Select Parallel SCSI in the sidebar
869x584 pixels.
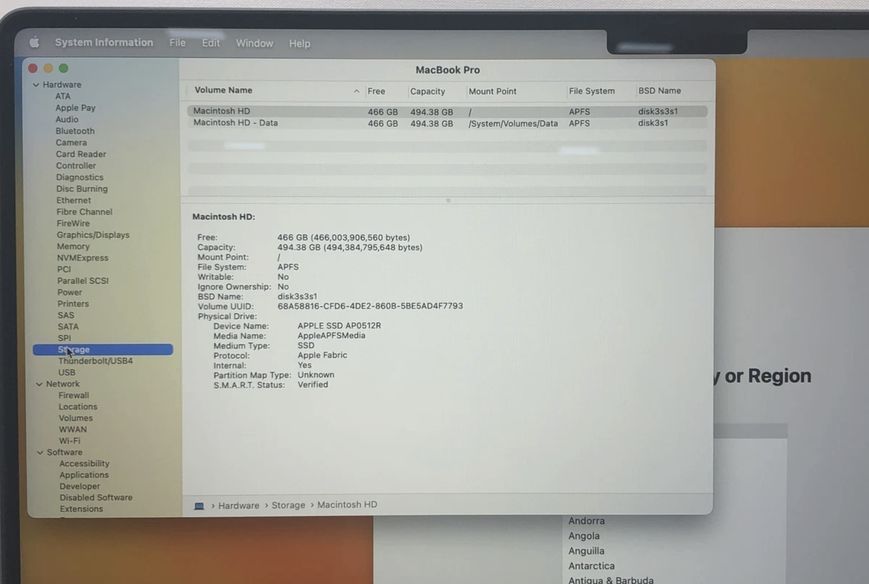point(83,281)
